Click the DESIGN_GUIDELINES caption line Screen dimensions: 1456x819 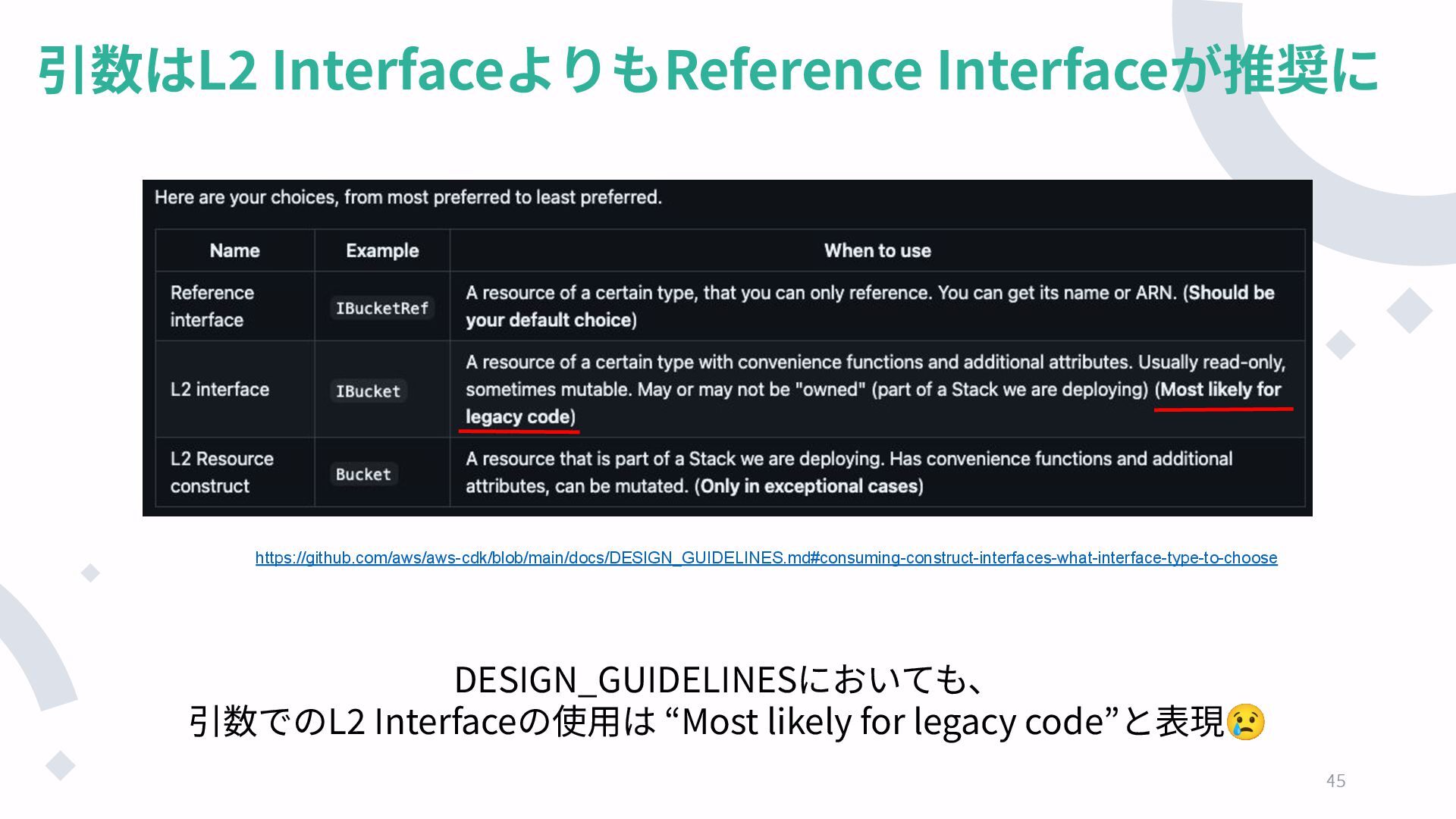tap(719, 679)
